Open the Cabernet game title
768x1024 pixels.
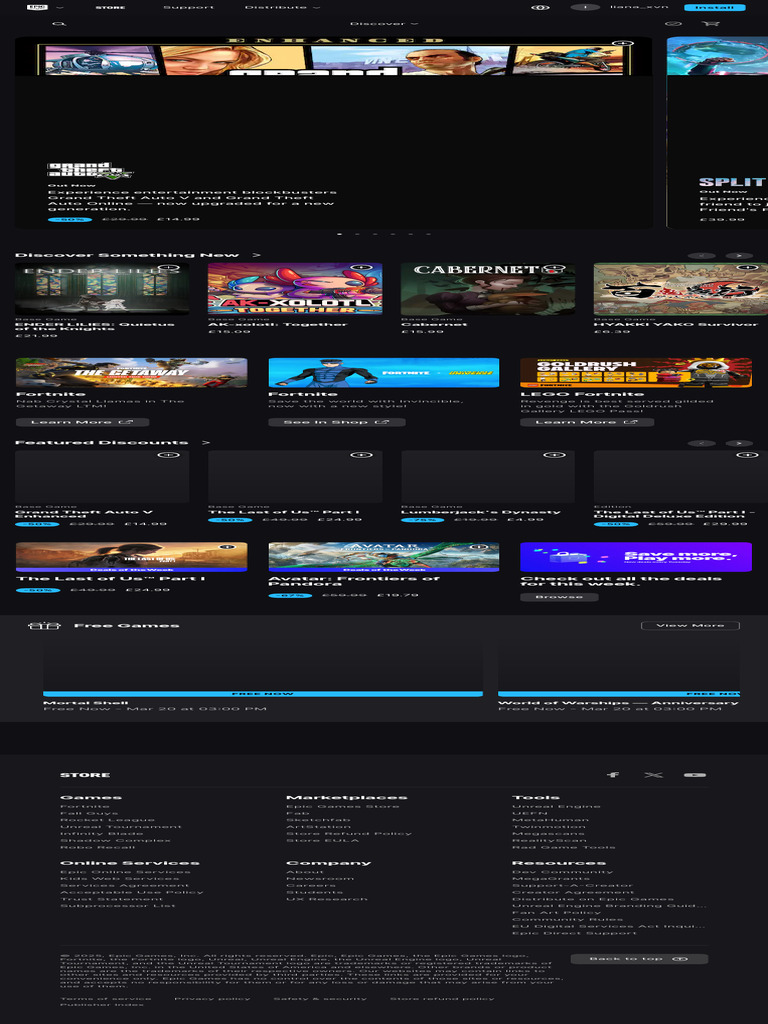point(434,325)
